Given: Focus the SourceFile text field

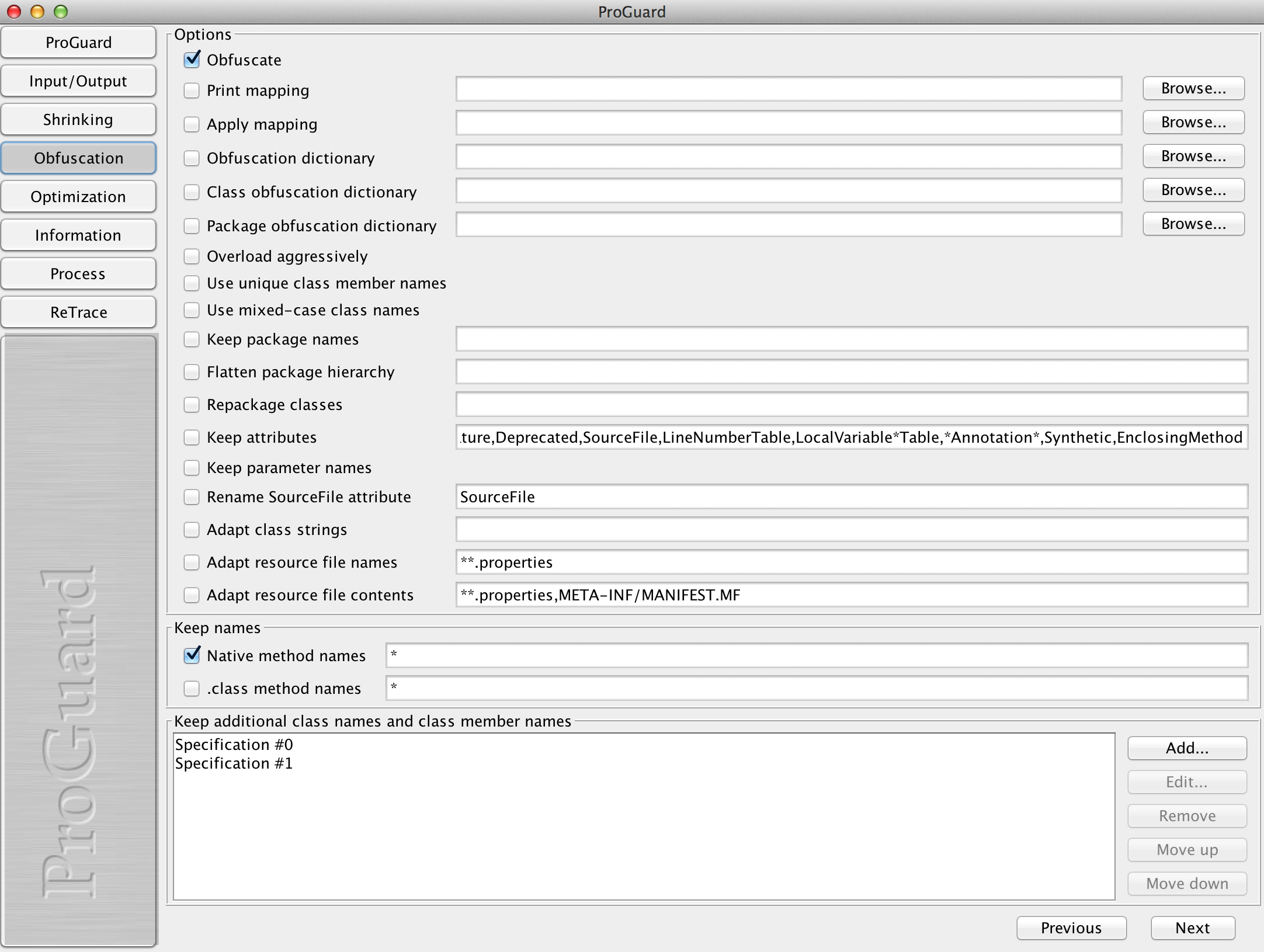Looking at the screenshot, I should [x=852, y=496].
